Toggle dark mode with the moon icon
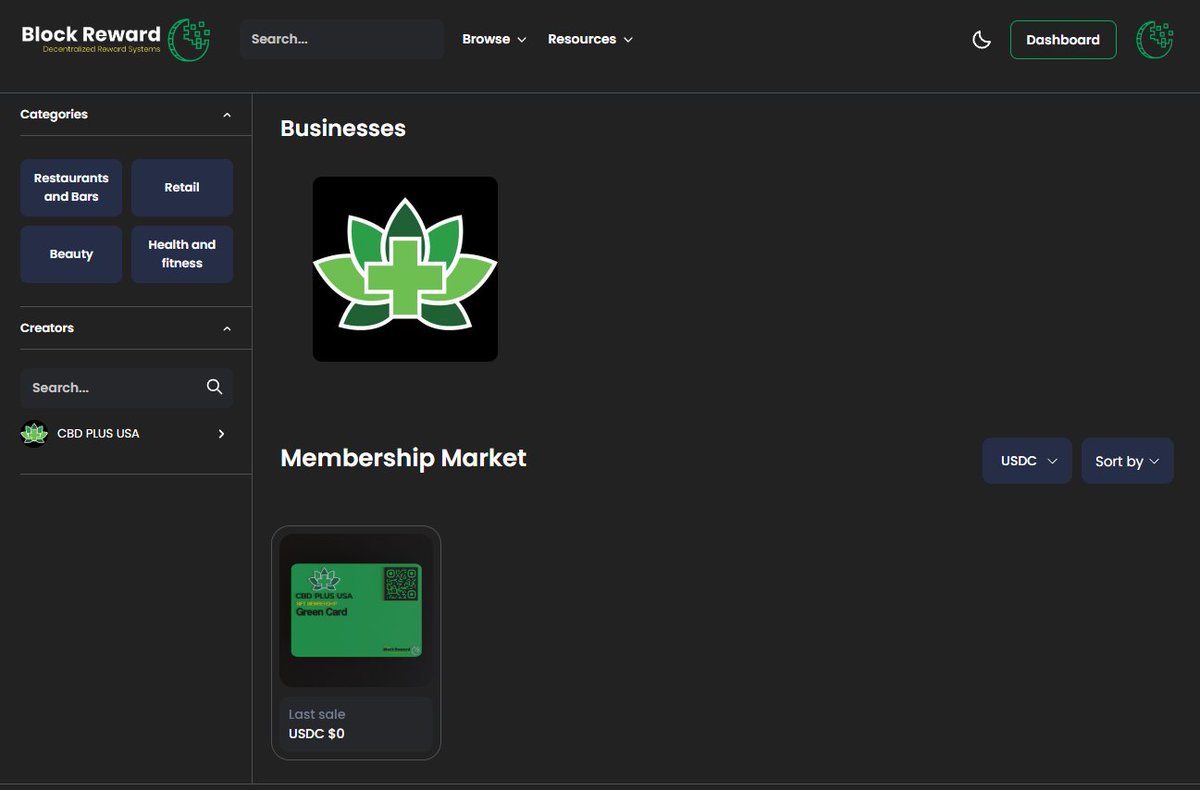Viewport: 1200px width, 790px height. coord(981,39)
